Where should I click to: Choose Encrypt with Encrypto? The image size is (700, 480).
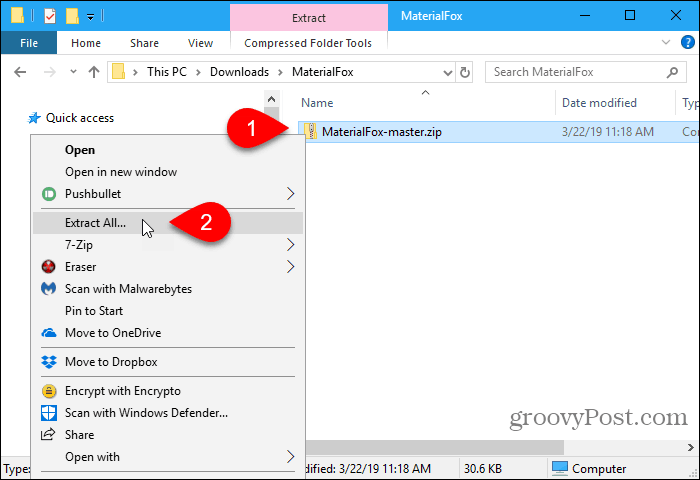123,391
